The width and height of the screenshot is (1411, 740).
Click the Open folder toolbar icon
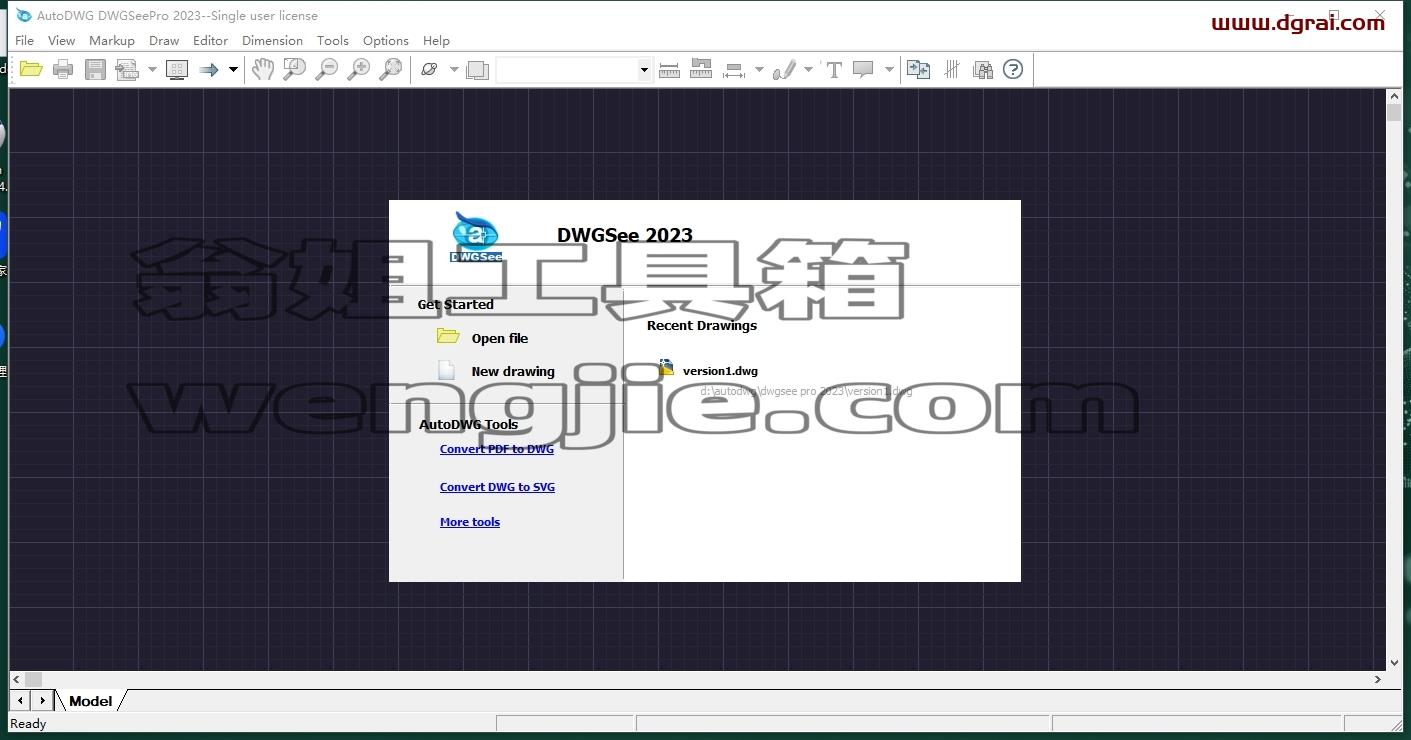tap(31, 69)
